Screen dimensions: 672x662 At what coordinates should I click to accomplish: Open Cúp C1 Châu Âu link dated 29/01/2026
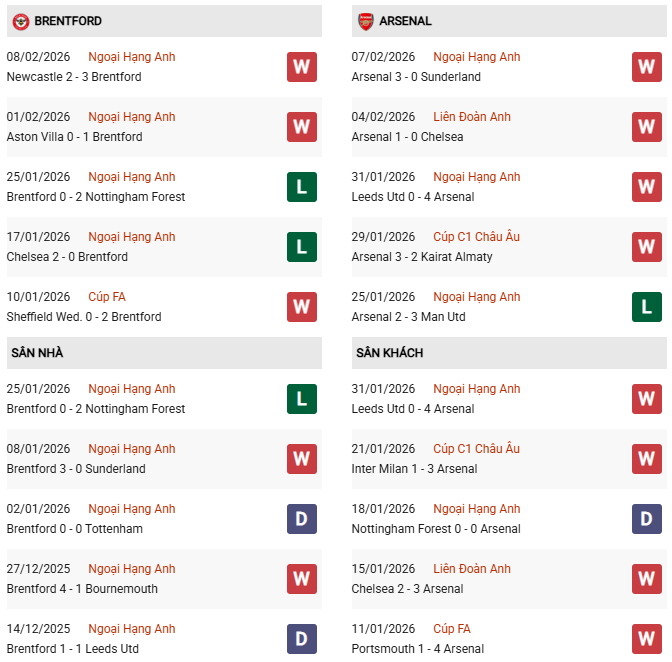476,237
